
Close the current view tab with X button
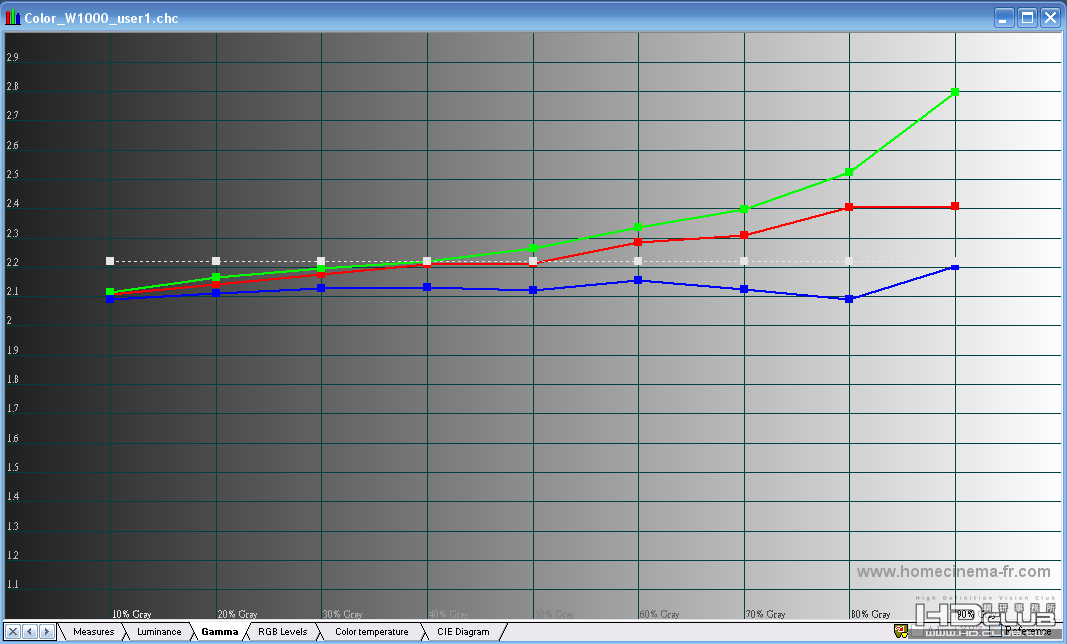tap(13, 632)
